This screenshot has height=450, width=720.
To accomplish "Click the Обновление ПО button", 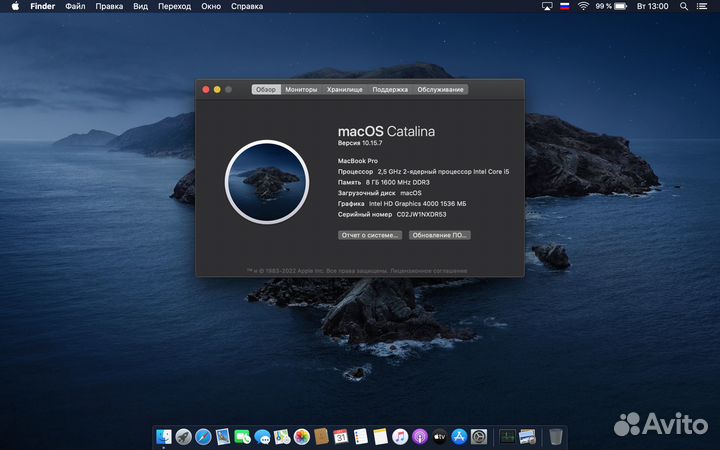I will 440,235.
